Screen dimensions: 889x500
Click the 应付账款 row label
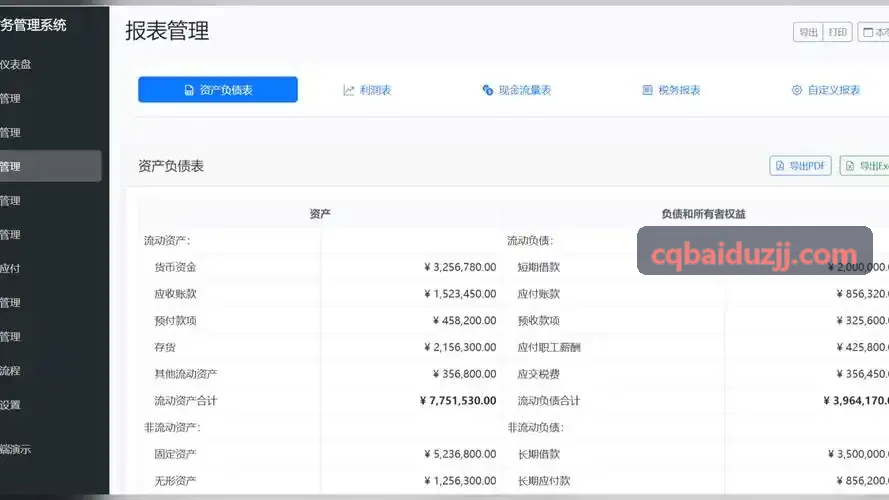pyautogui.click(x=539, y=294)
